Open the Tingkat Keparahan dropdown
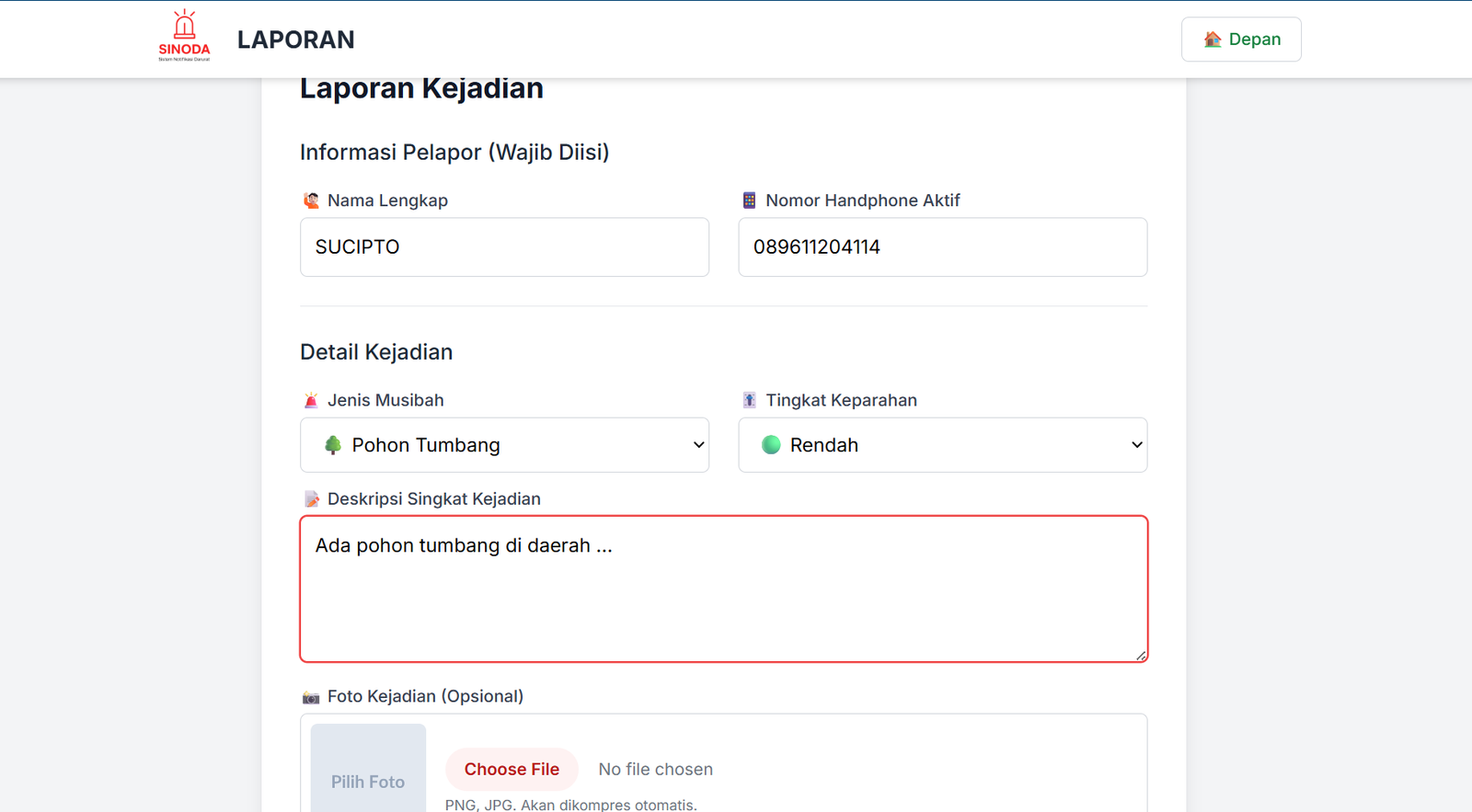Image resolution: width=1472 pixels, height=812 pixels. click(942, 445)
